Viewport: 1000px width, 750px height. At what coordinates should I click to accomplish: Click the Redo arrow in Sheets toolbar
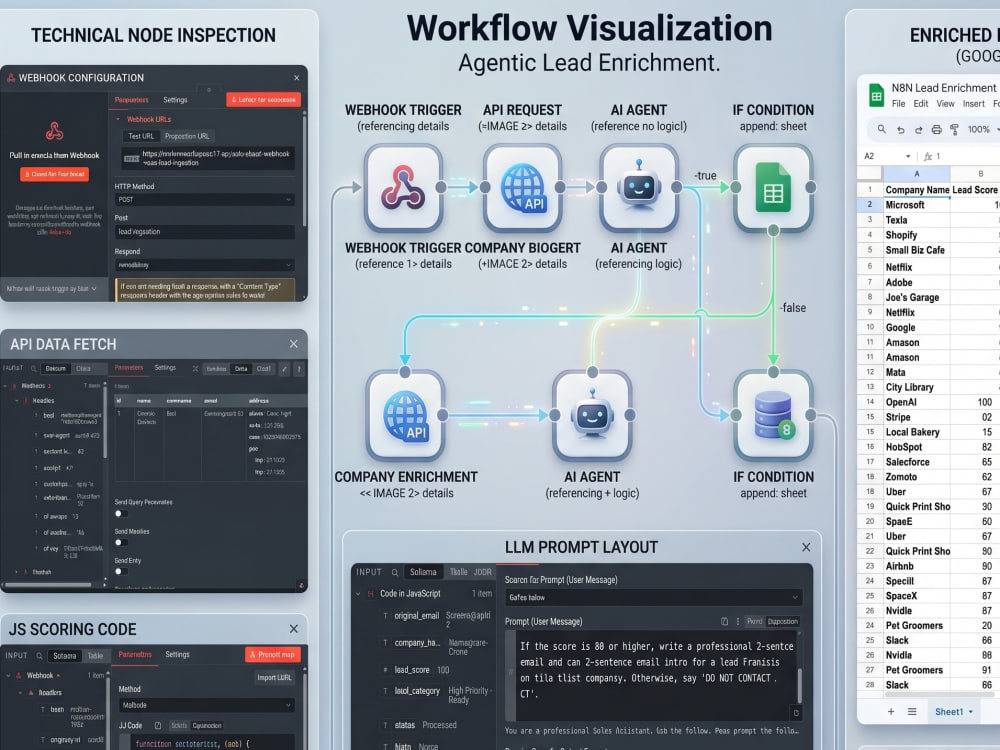tap(918, 129)
